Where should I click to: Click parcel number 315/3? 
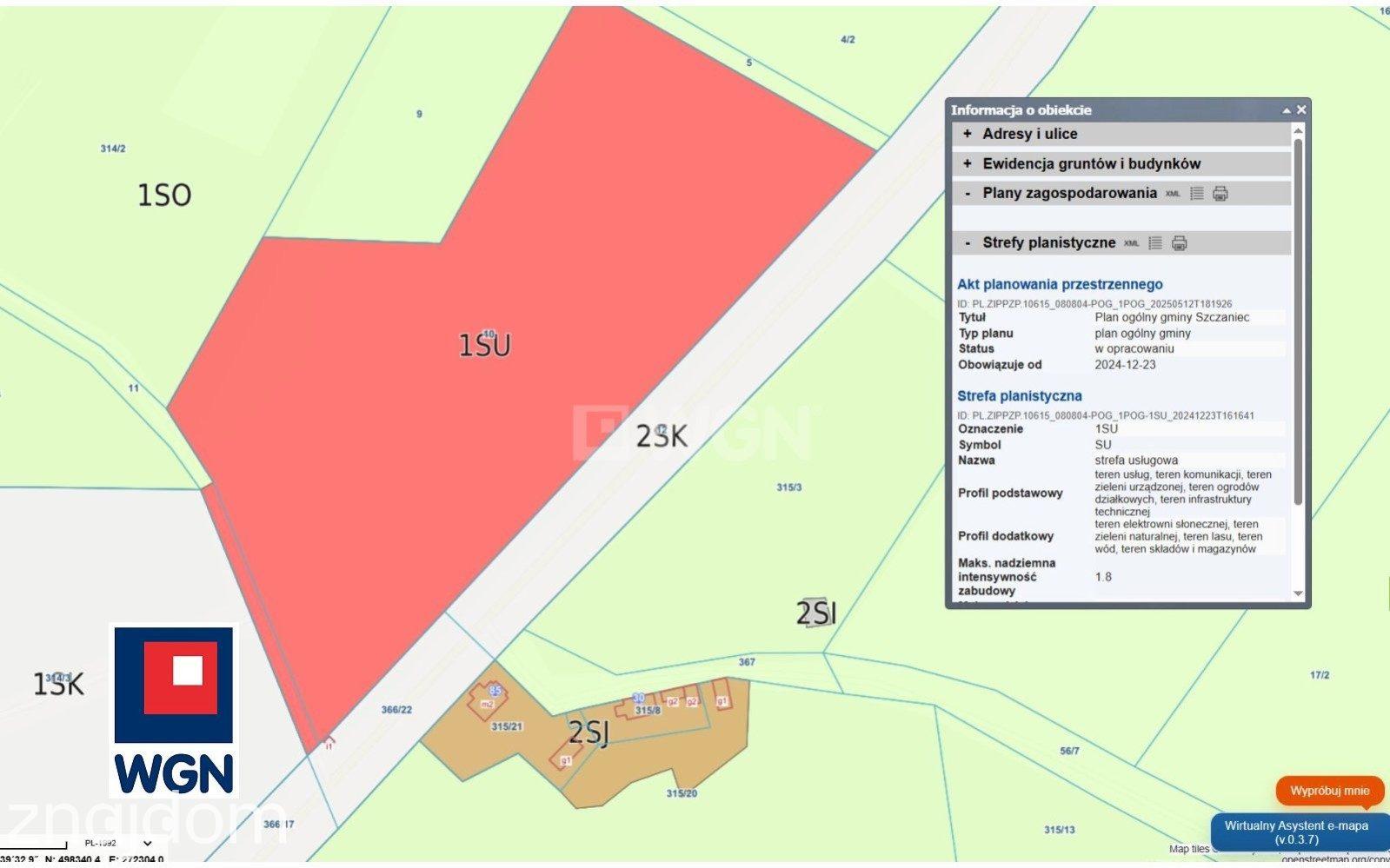[x=789, y=487]
